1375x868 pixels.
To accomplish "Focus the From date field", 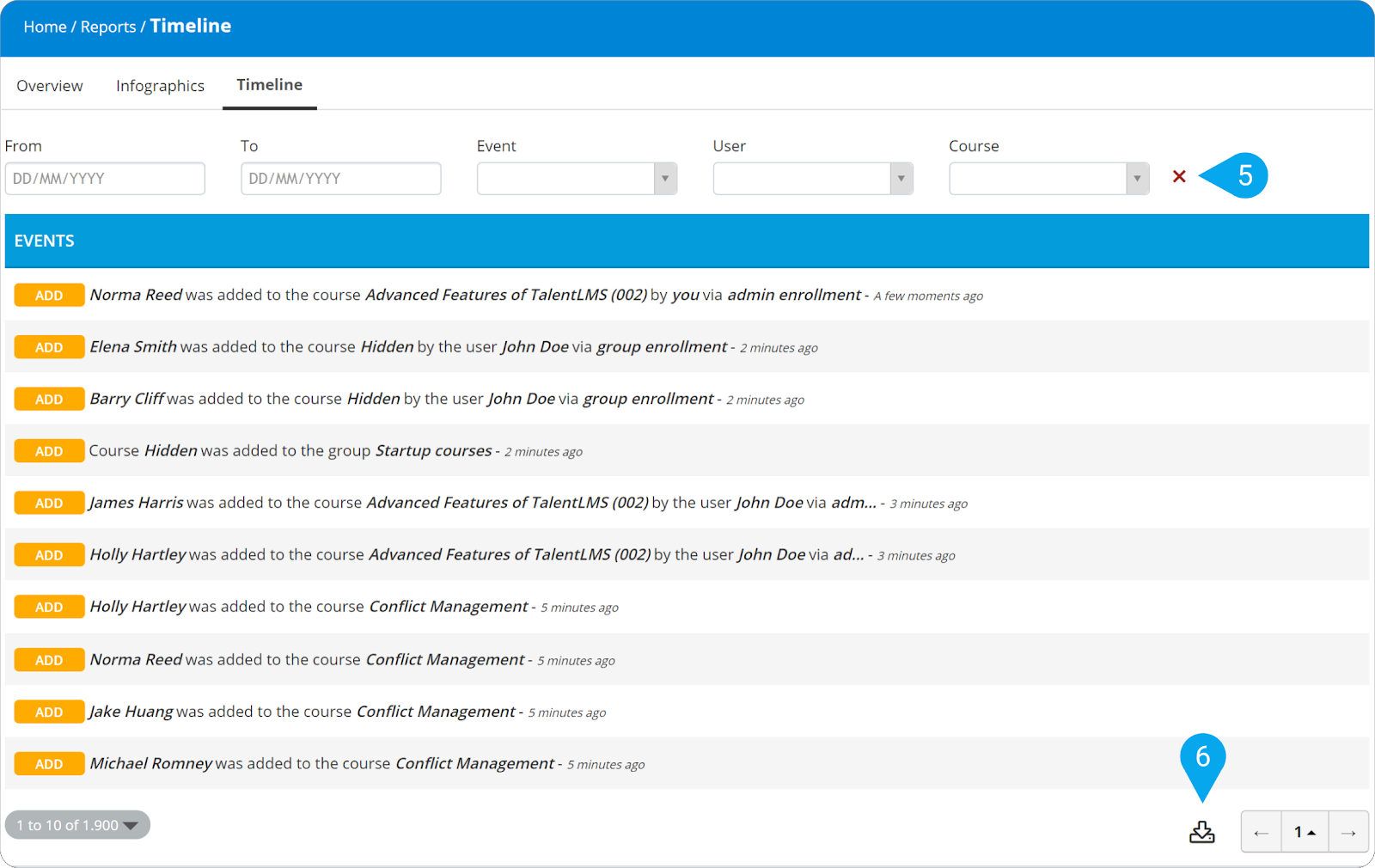I will tap(105, 179).
